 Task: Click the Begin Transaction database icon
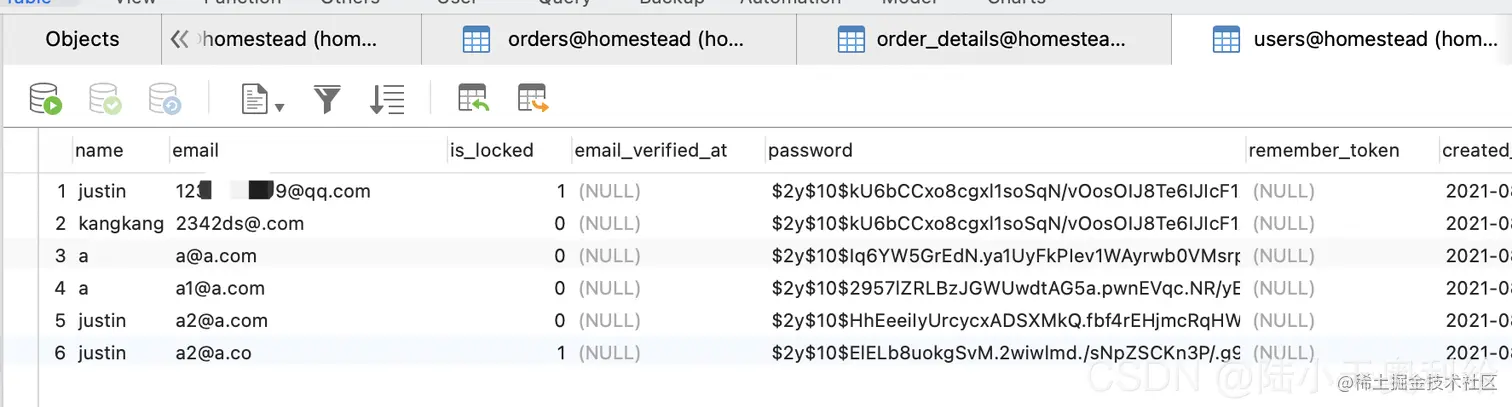(46, 98)
